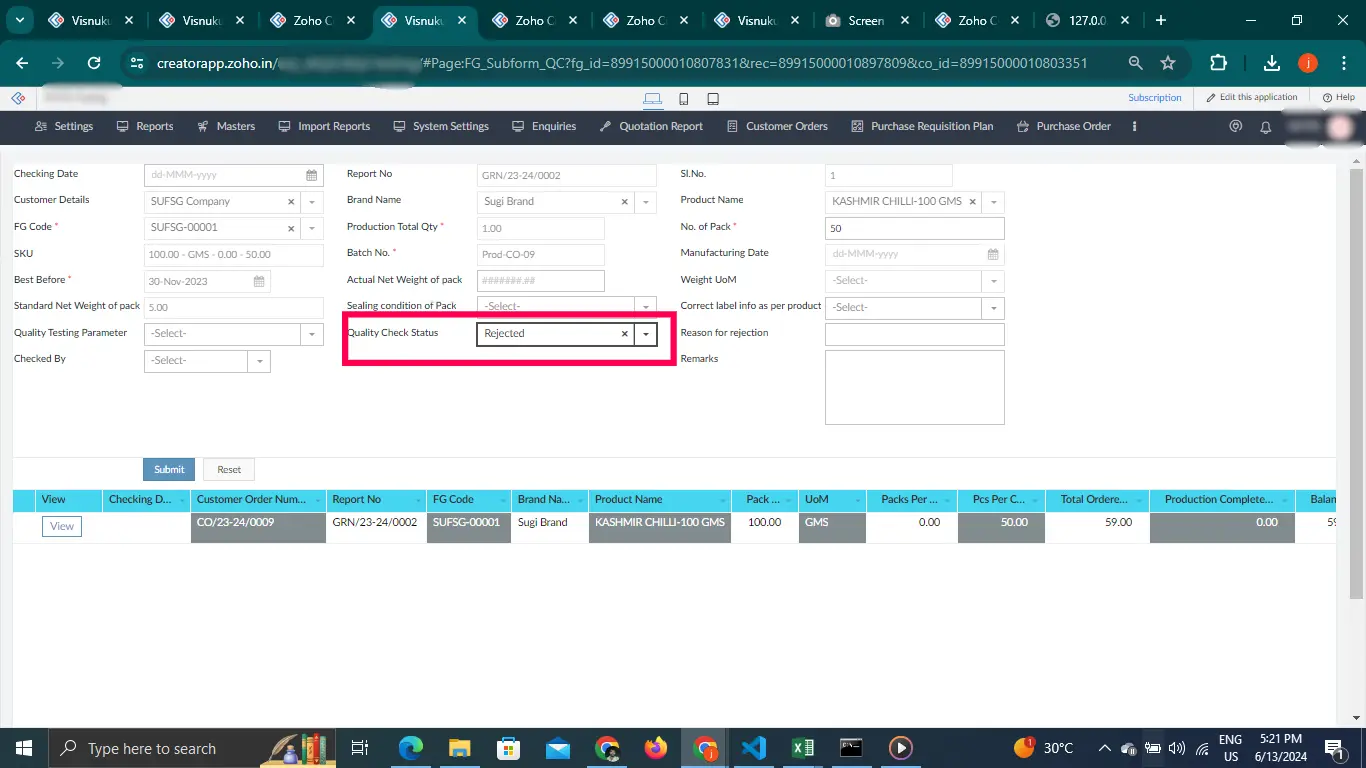
Task: Open the Weight UoM dropdown
Action: coord(993,281)
